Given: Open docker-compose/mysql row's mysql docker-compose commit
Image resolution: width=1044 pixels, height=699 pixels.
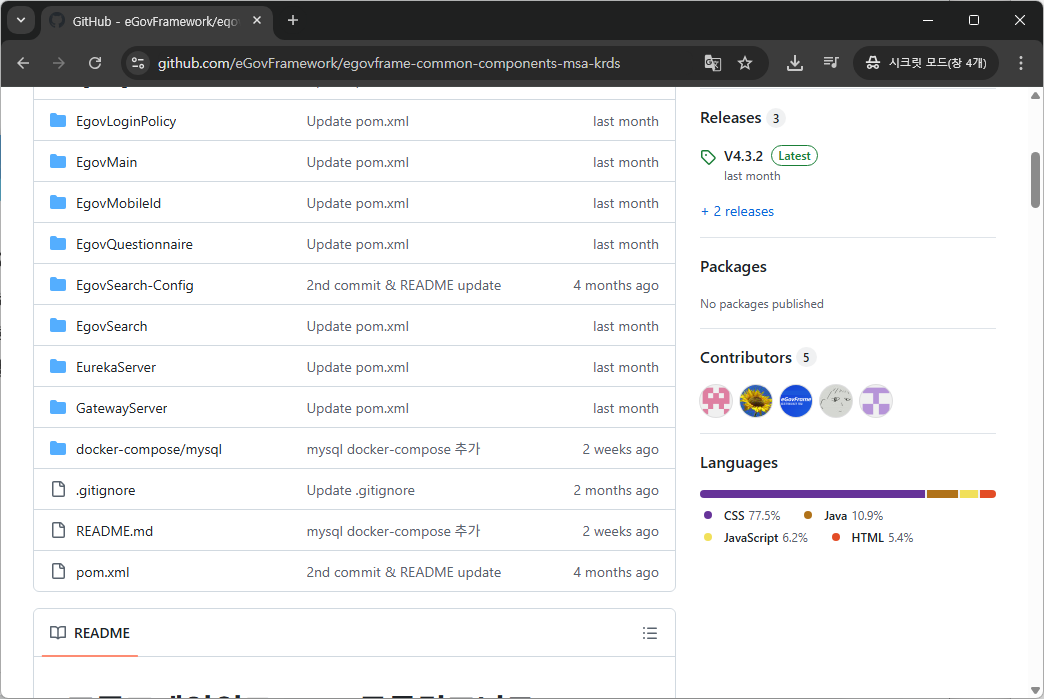Looking at the screenshot, I should pyautogui.click(x=393, y=449).
